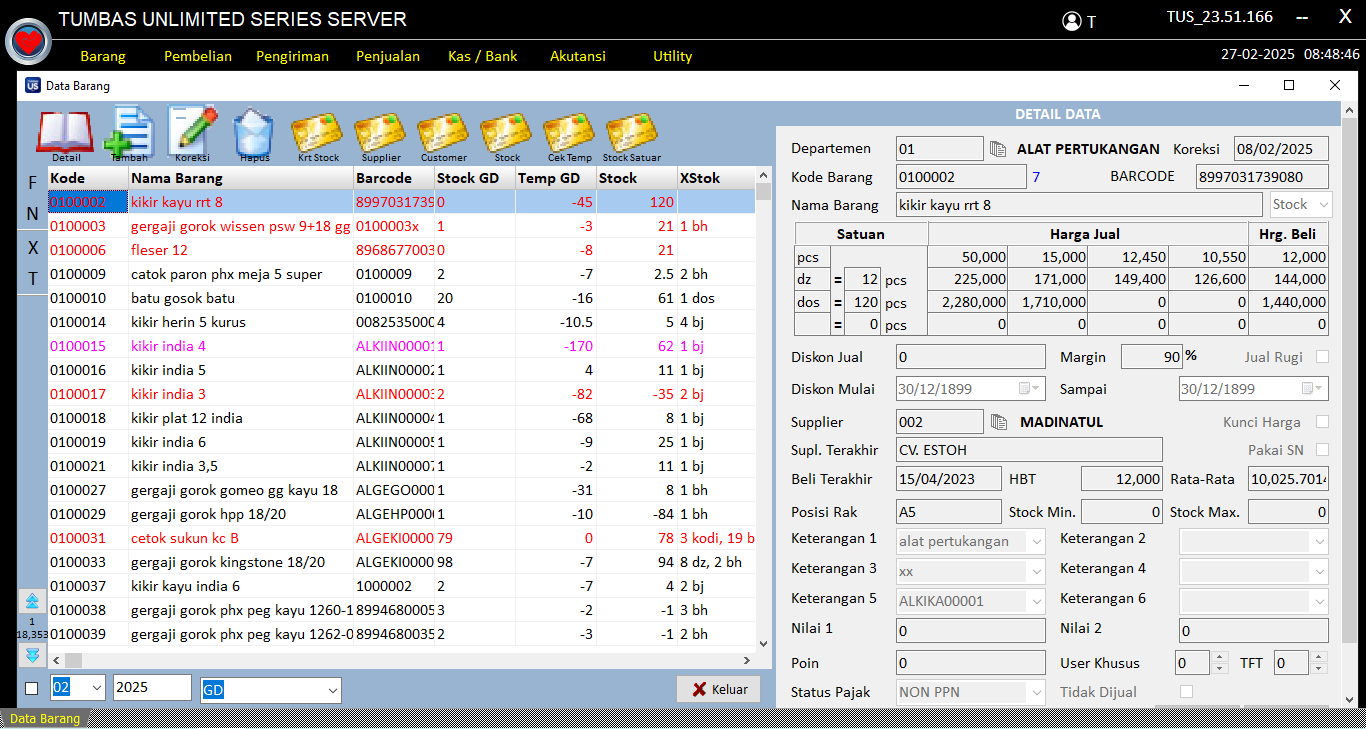
Task: Toggle the Jual Rugi checkbox
Action: [1323, 357]
